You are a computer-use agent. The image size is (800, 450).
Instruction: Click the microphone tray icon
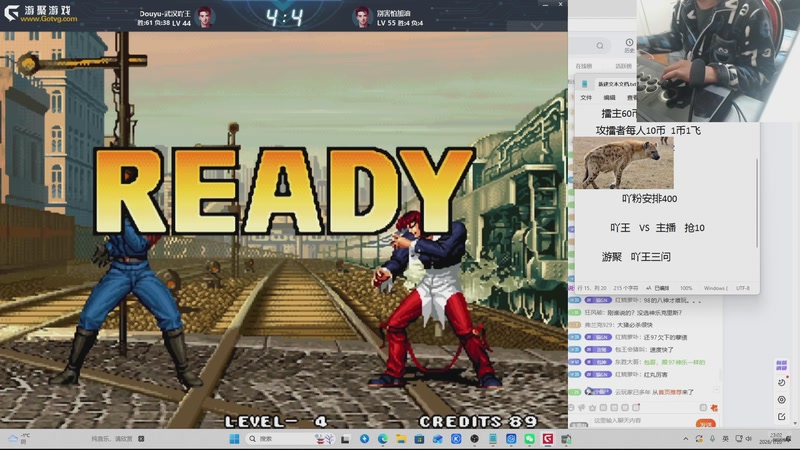pos(712,439)
